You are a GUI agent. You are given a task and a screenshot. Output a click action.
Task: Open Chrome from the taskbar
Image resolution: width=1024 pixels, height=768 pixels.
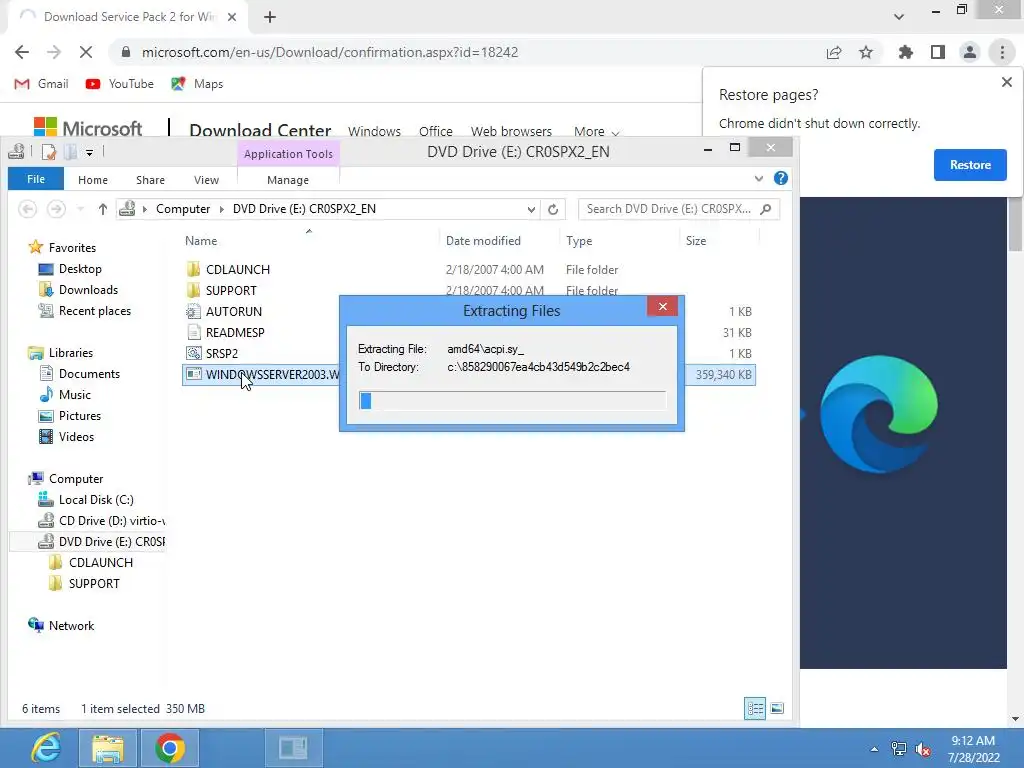coord(170,748)
